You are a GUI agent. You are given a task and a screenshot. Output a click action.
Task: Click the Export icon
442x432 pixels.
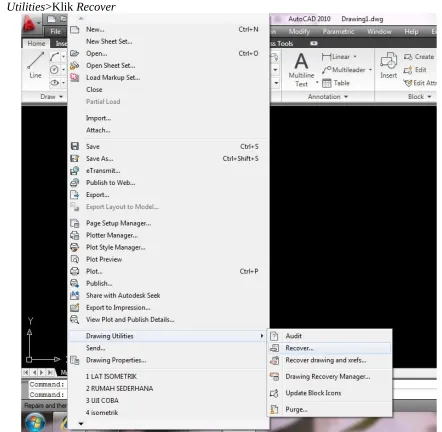click(x=75, y=195)
